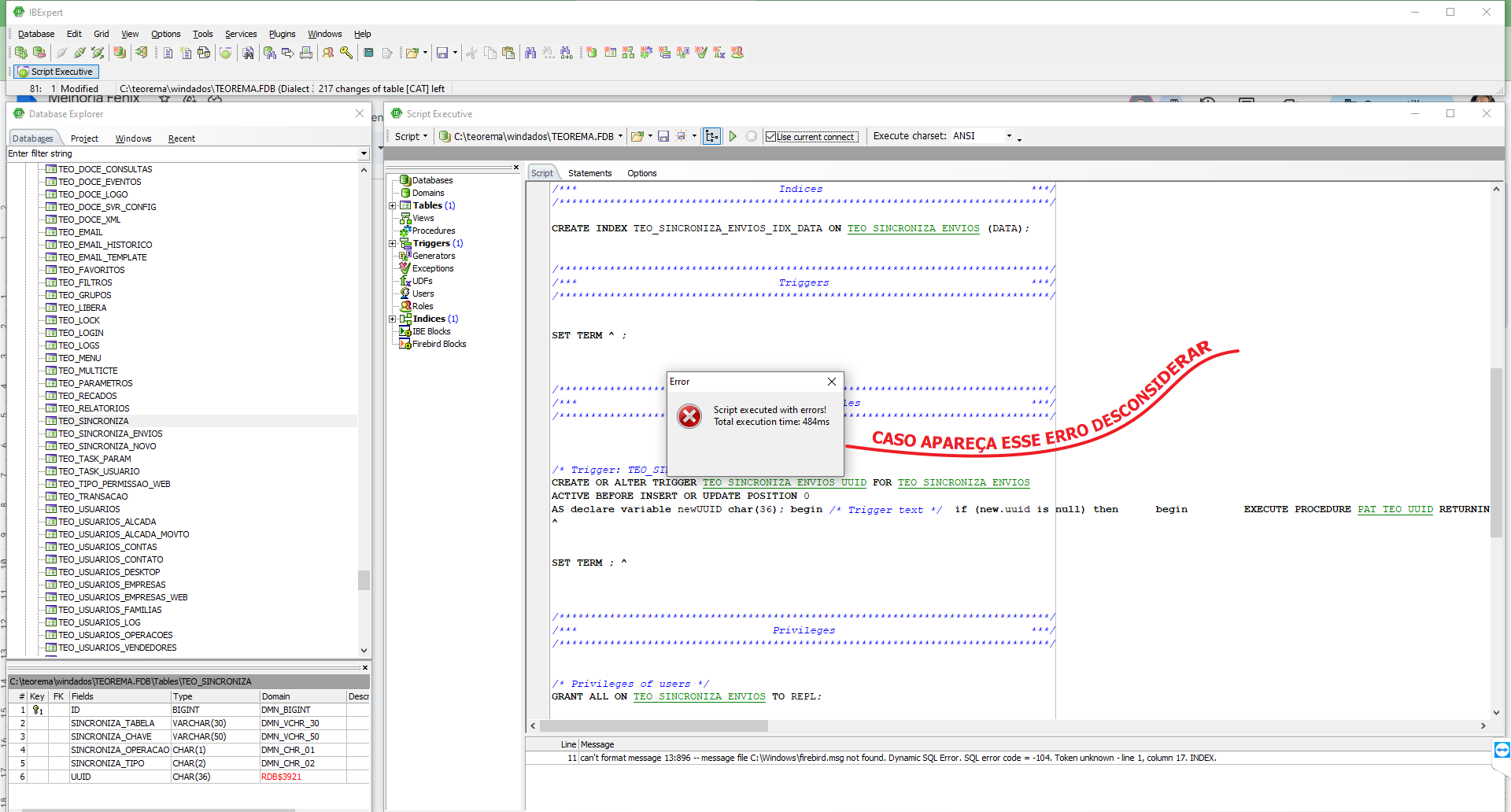Click the golden key Grant Manager icon
This screenshot has height=812, width=1511.
(x=346, y=53)
